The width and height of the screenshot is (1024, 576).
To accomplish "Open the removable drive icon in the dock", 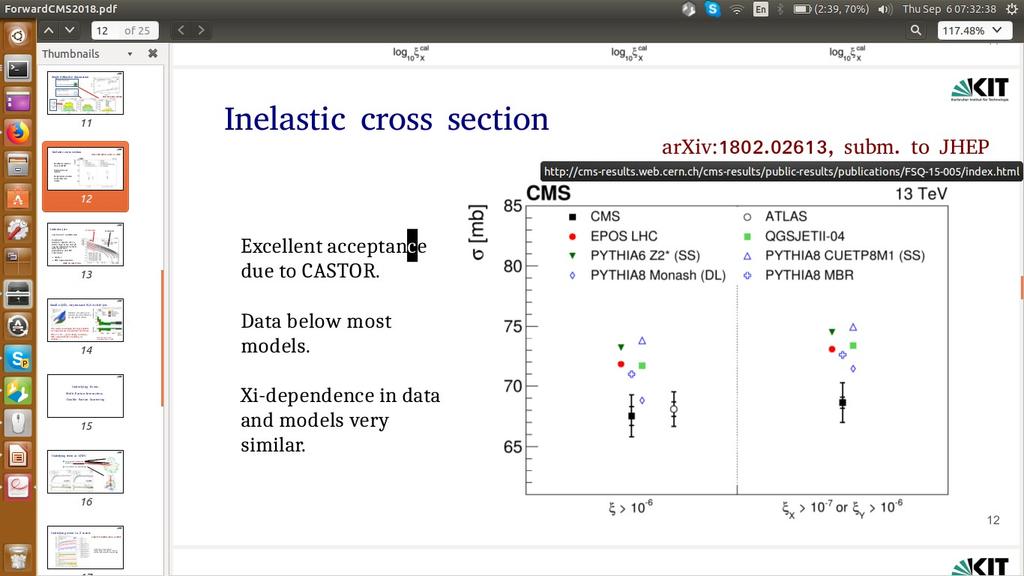I will point(18,294).
